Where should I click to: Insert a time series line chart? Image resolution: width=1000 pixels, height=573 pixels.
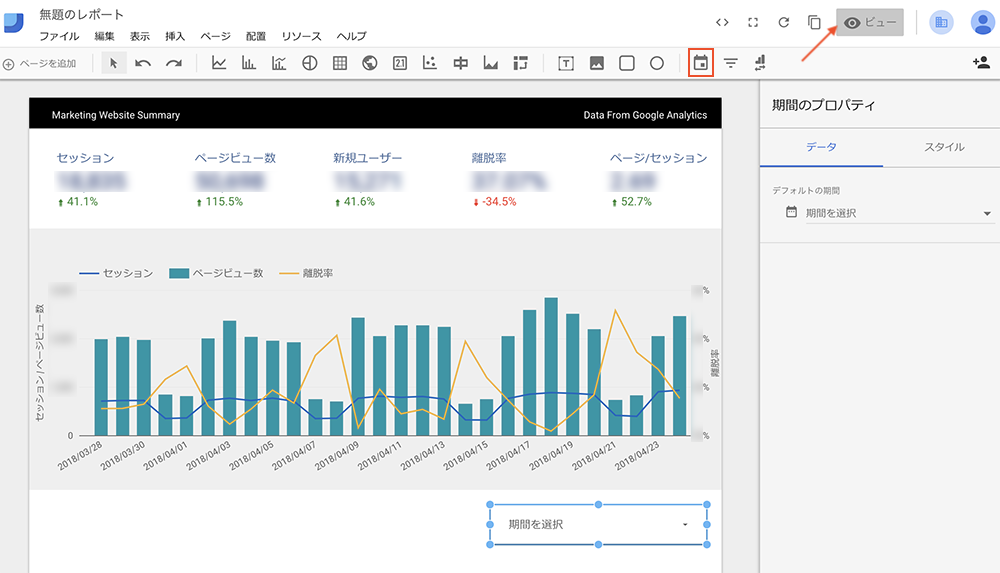click(x=219, y=63)
